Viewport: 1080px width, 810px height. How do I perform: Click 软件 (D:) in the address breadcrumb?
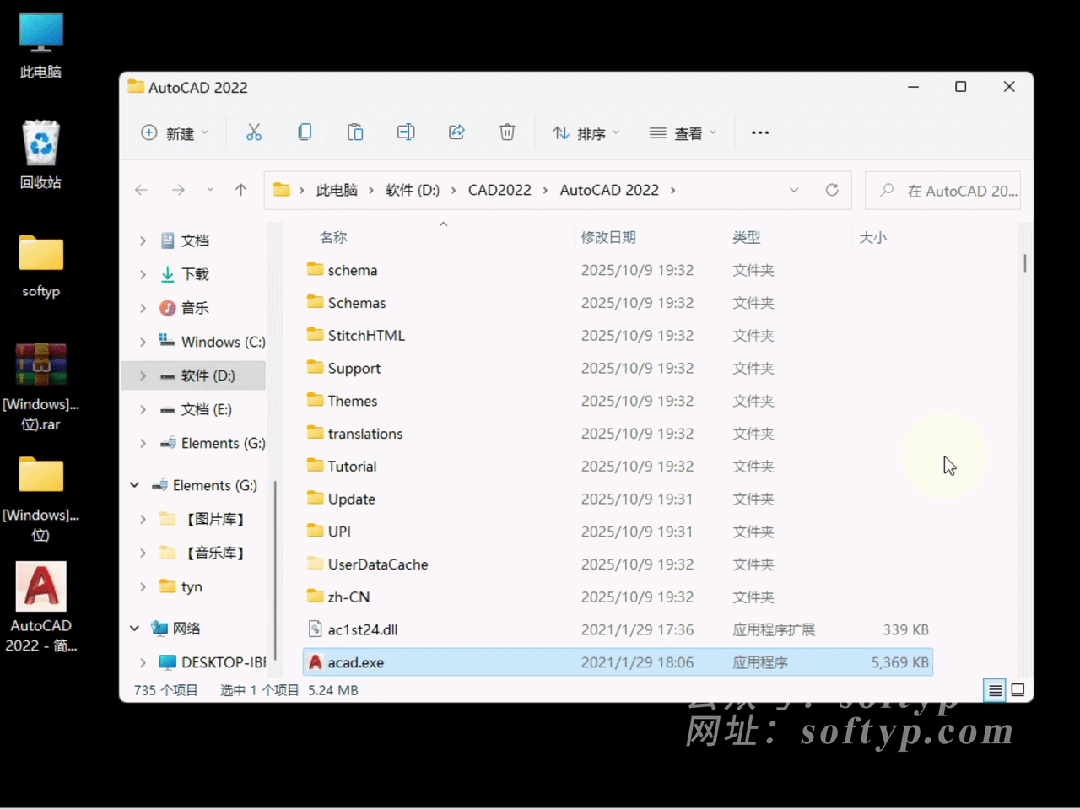click(413, 190)
